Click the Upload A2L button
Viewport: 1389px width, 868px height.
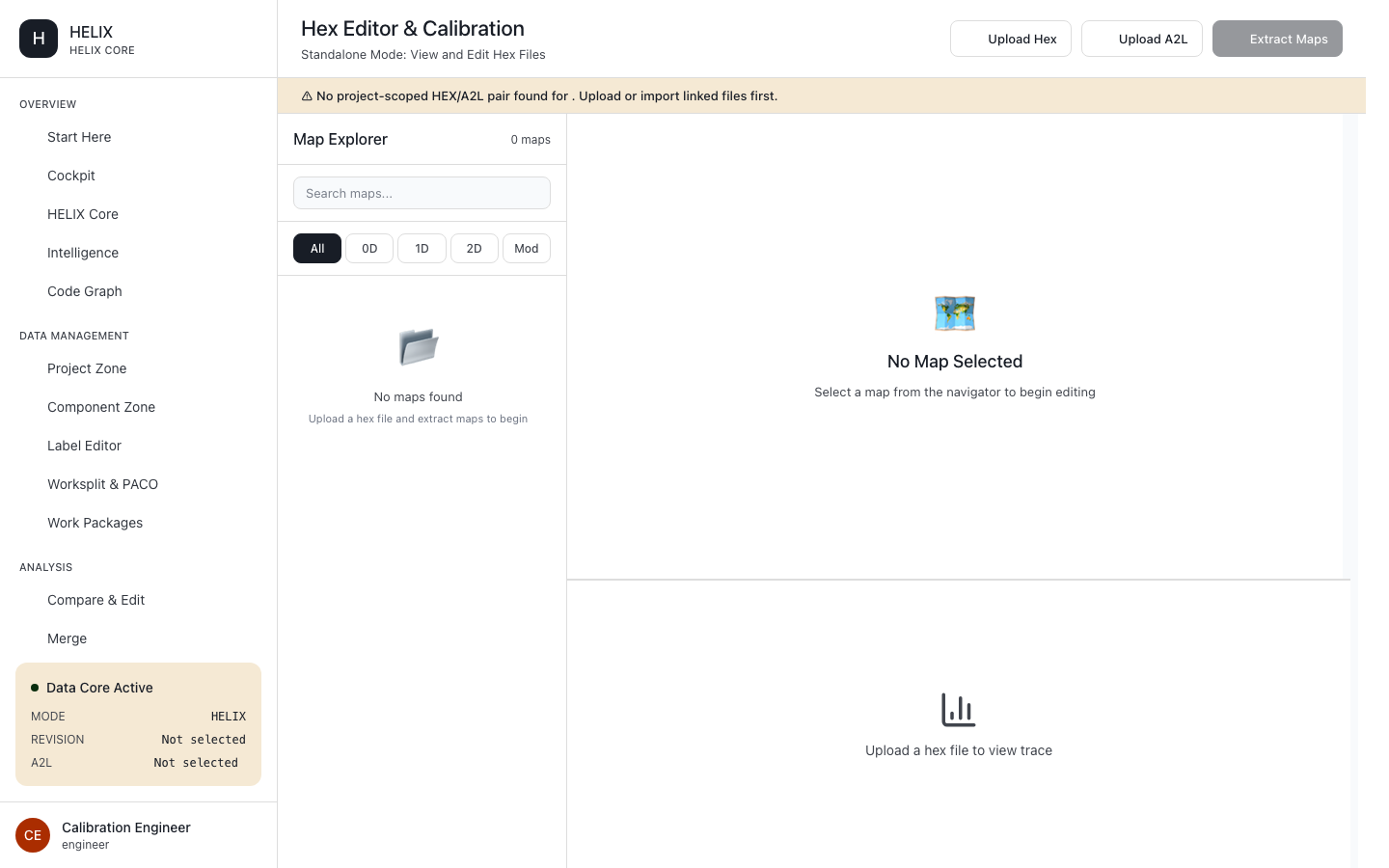1142,39
